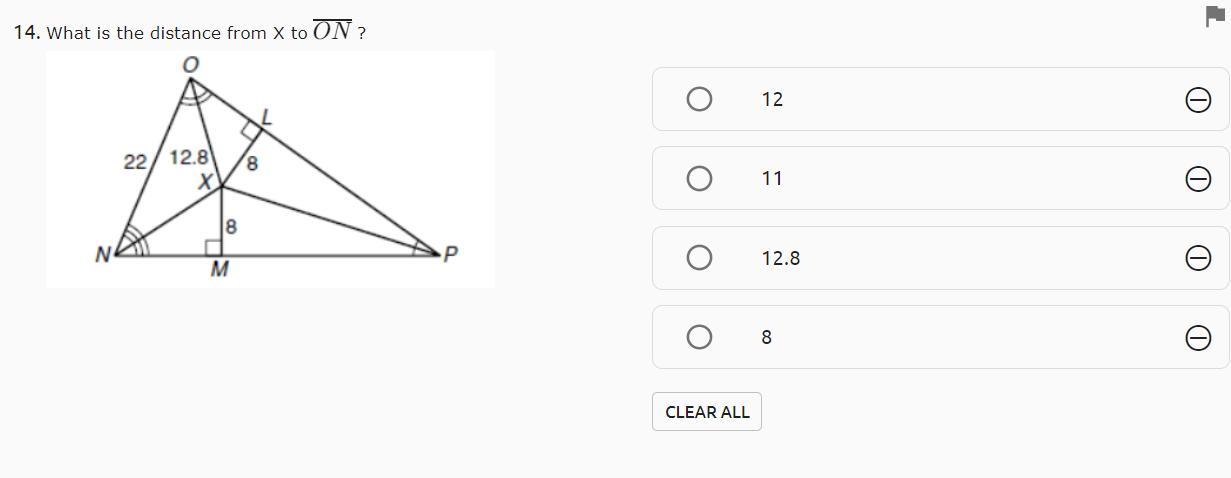Eliminate answer choice 8
Image resolution: width=1231 pixels, height=478 pixels.
point(1197,338)
